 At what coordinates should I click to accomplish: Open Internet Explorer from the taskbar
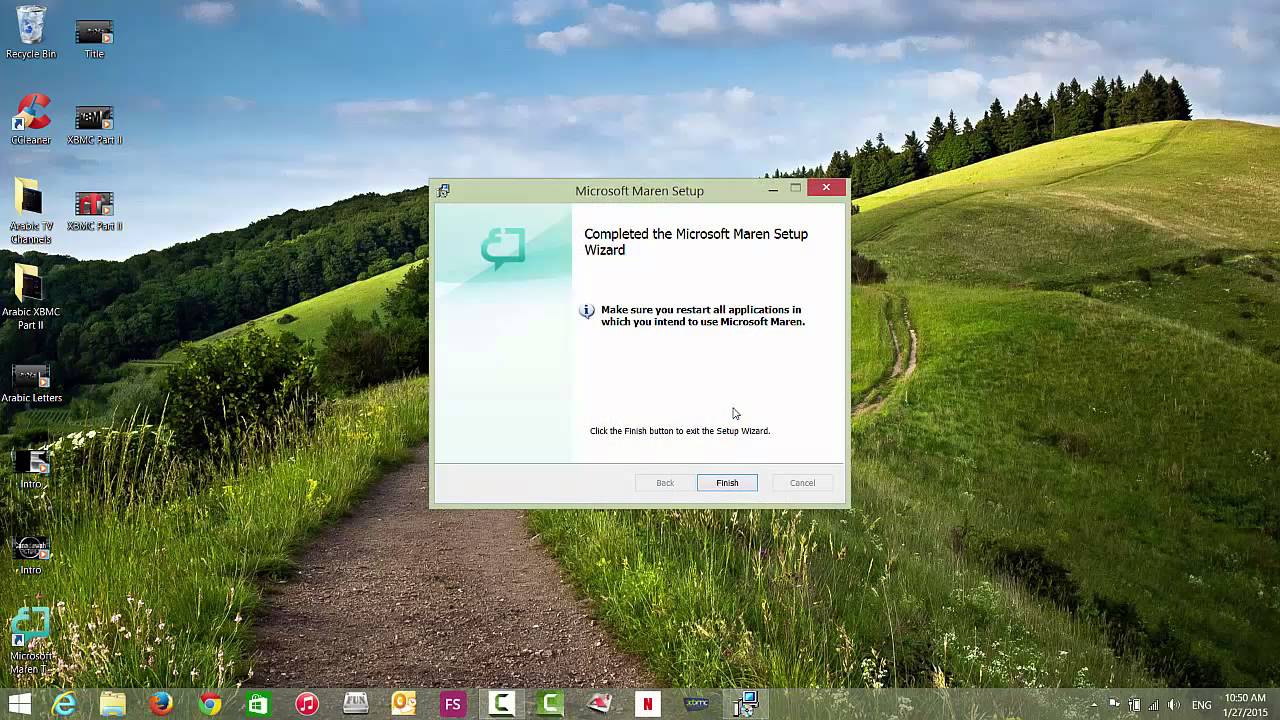(64, 704)
